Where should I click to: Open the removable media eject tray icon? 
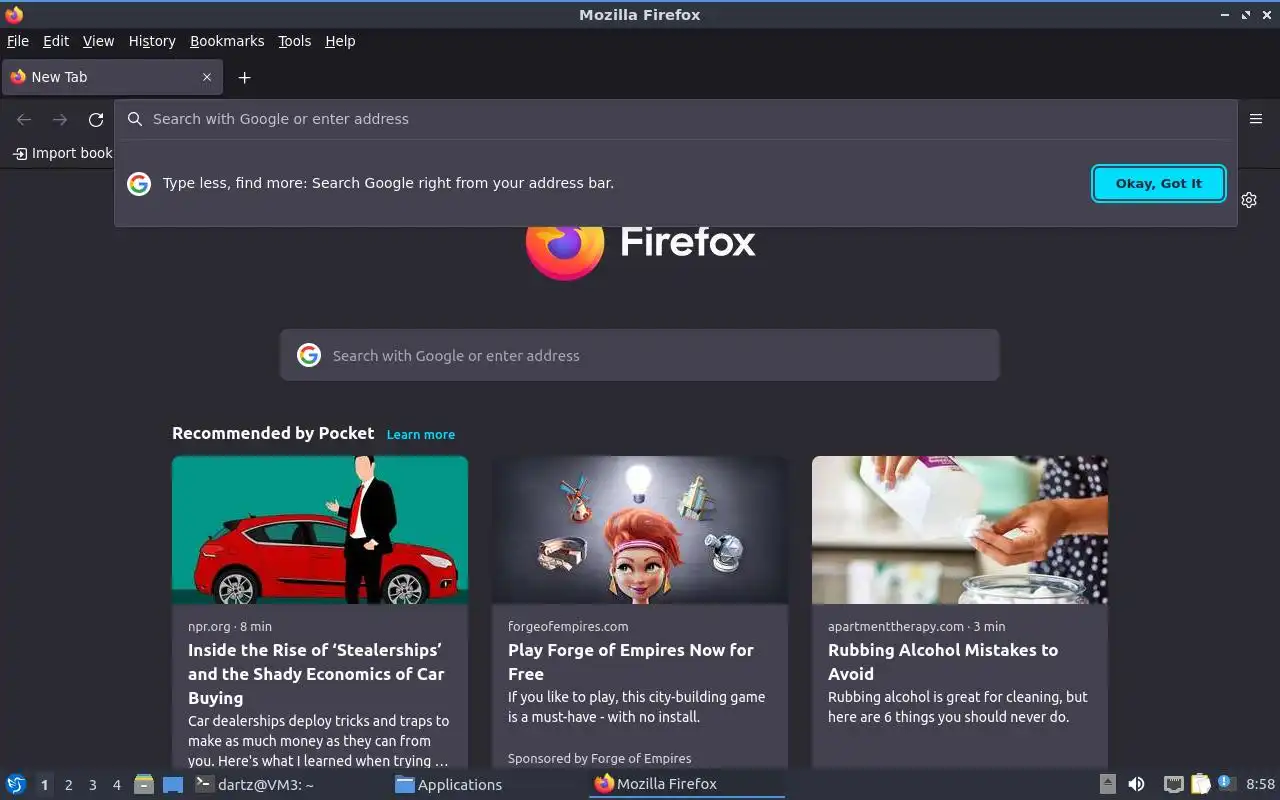[x=1107, y=784]
